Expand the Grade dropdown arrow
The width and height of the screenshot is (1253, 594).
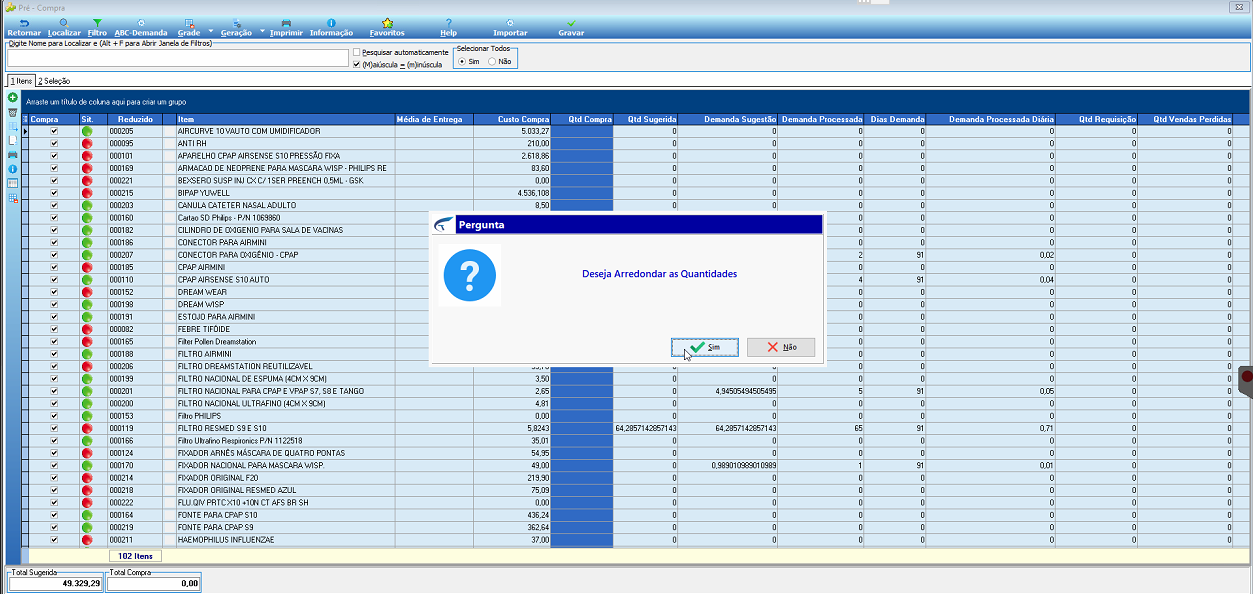[x=210, y=30]
